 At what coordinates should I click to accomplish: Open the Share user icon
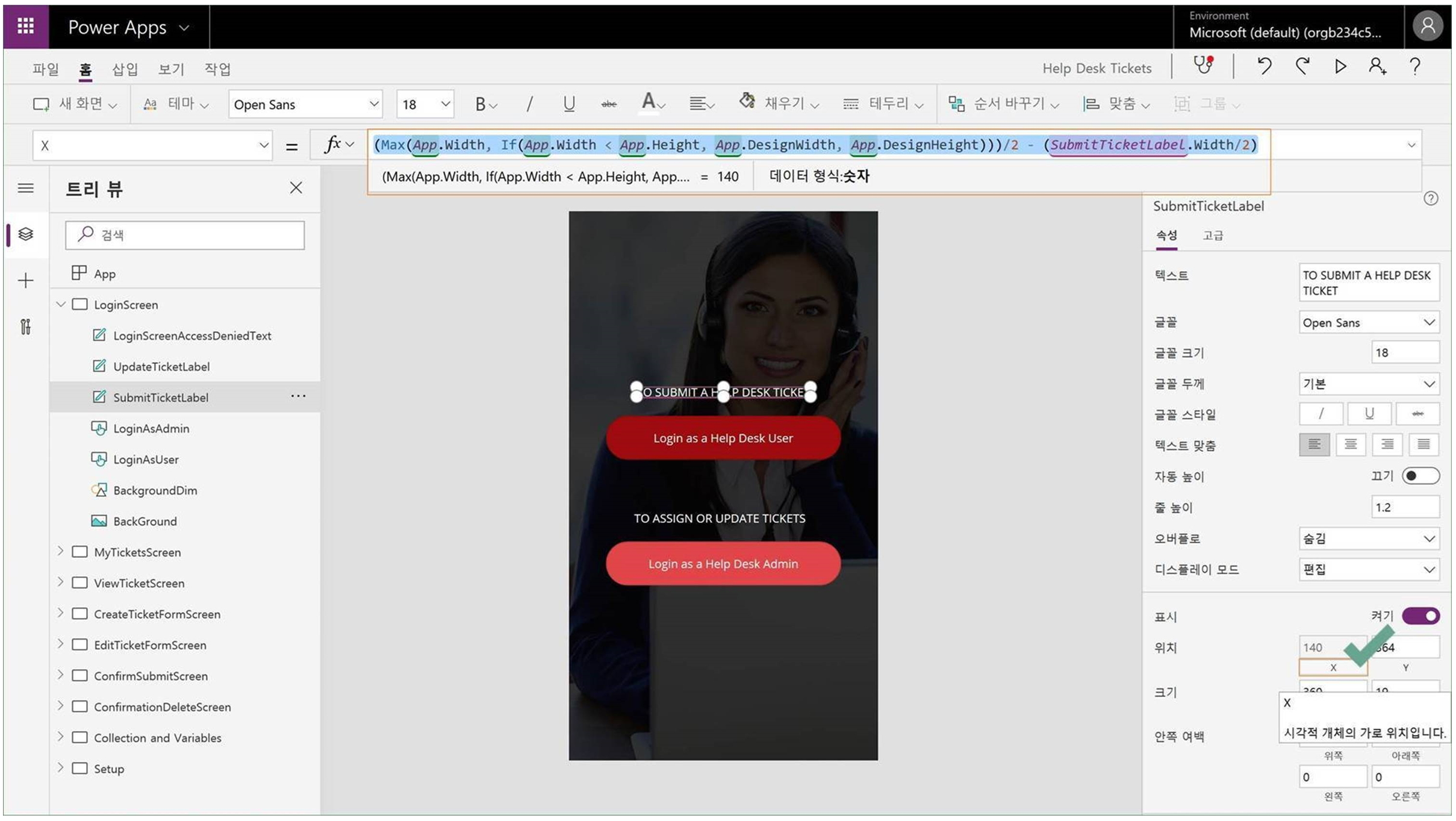[x=1377, y=66]
